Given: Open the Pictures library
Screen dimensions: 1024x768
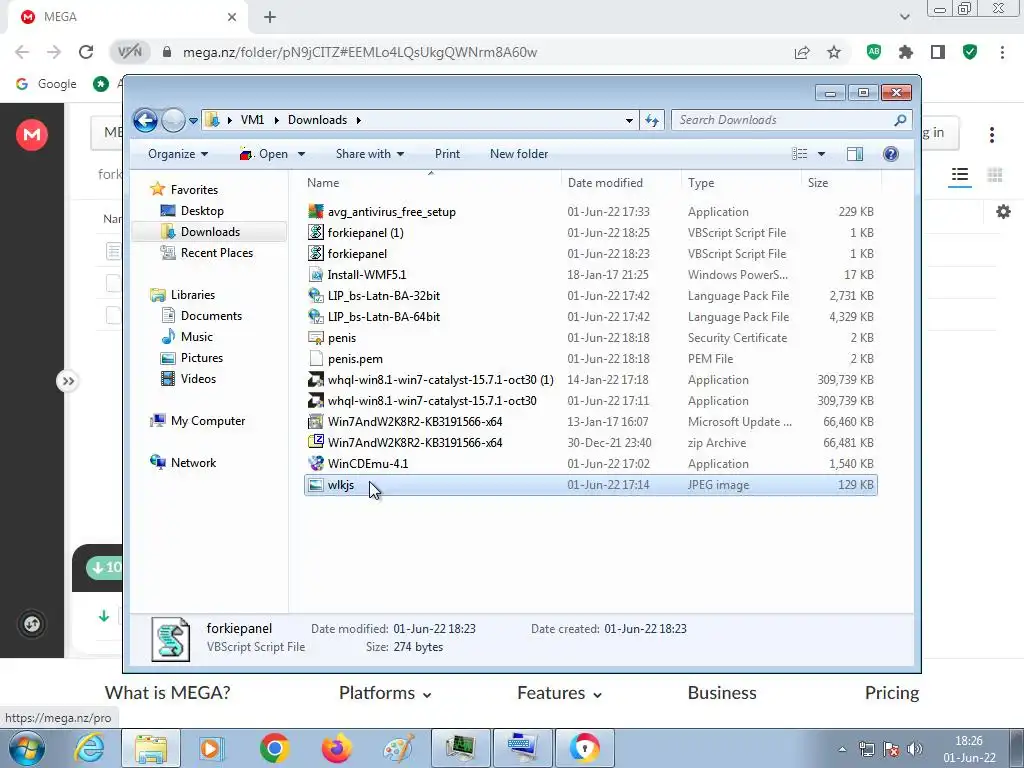Looking at the screenshot, I should tap(201, 358).
